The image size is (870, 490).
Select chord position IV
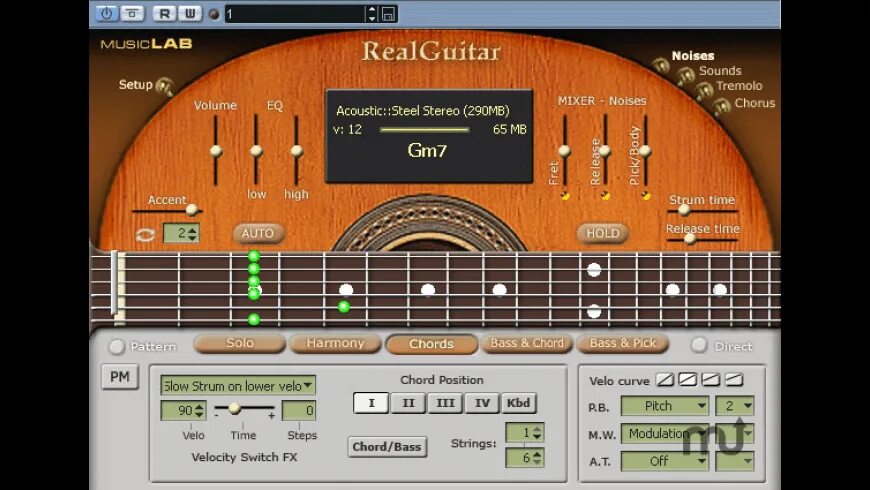482,403
